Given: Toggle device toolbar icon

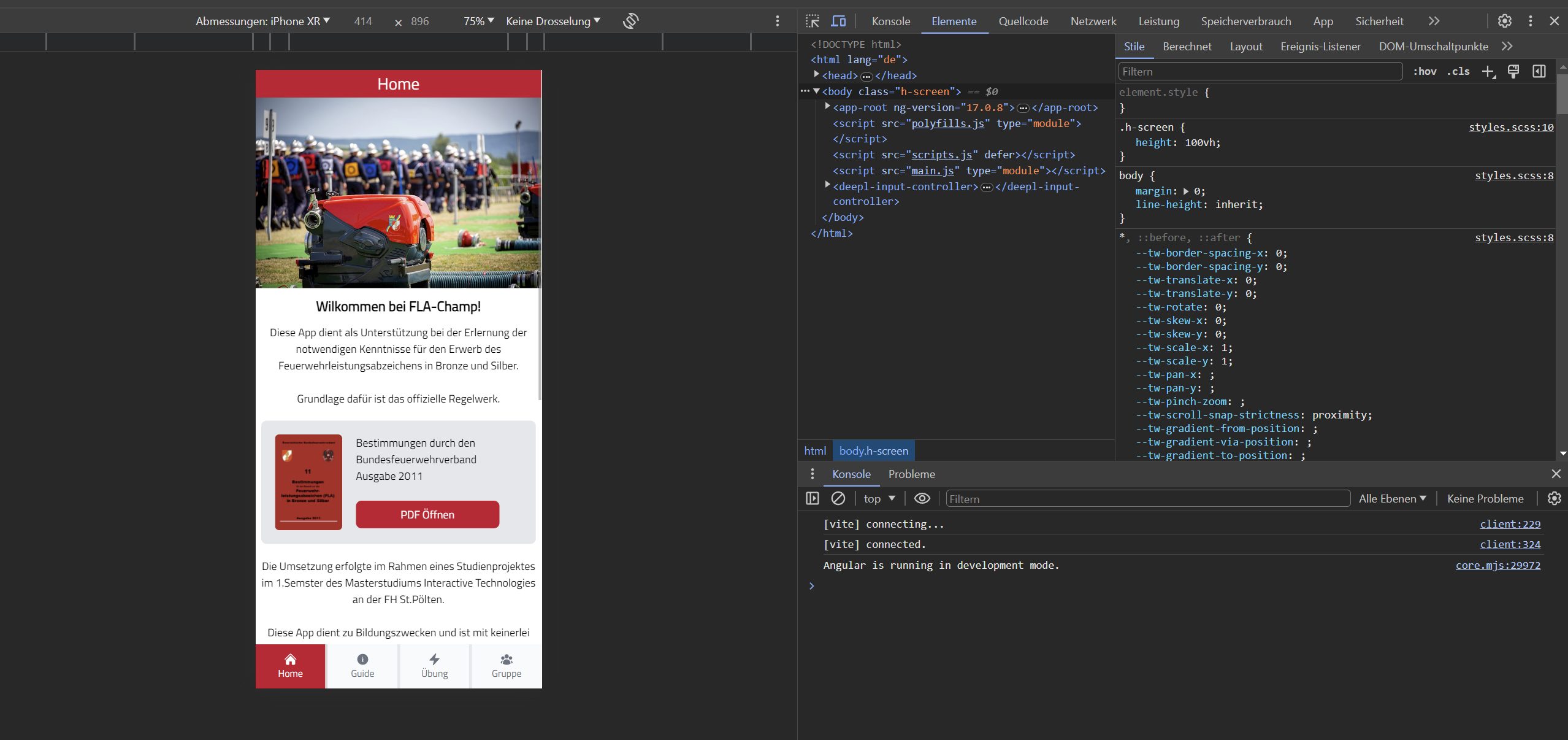Looking at the screenshot, I should [838, 21].
